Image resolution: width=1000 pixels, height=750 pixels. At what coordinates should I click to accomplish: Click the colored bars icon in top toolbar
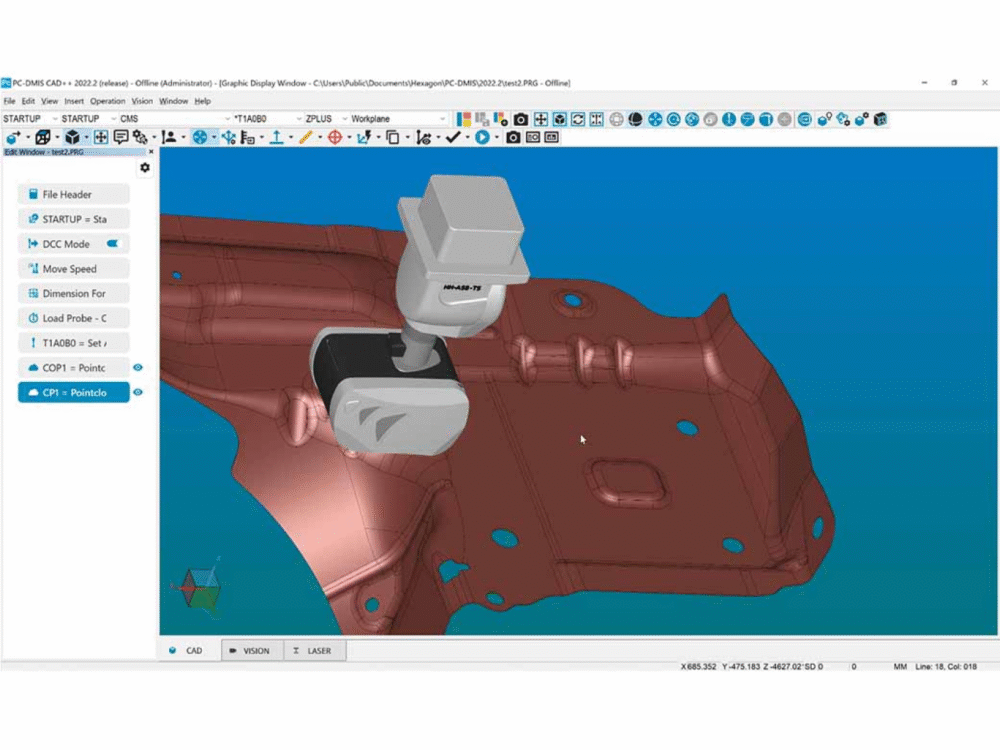(464, 119)
